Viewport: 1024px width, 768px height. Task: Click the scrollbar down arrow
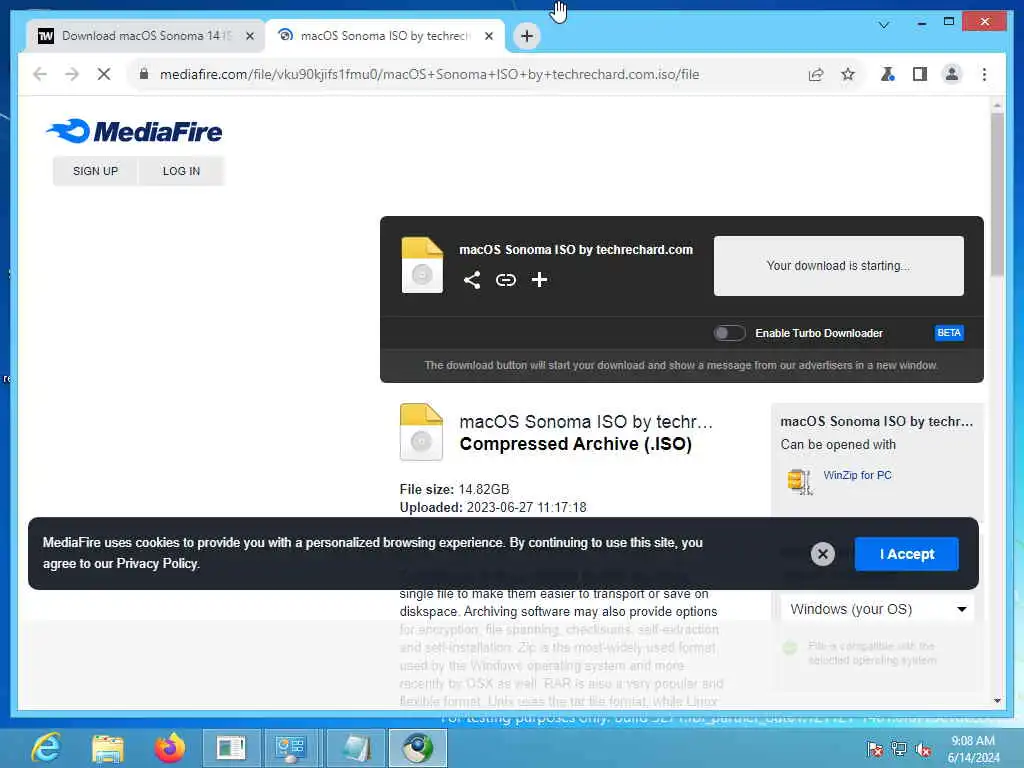click(997, 701)
